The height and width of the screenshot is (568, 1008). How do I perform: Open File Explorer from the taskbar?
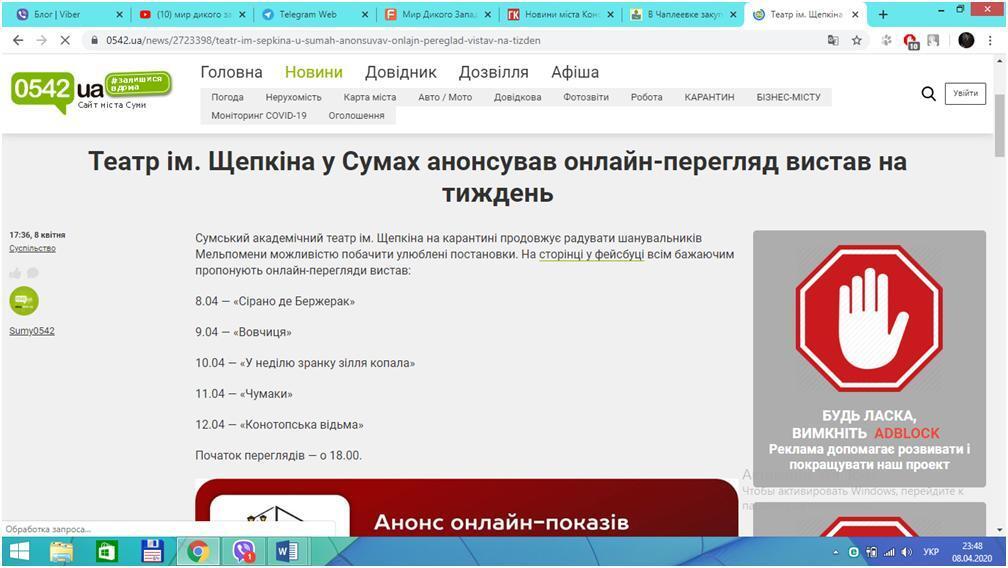point(62,551)
